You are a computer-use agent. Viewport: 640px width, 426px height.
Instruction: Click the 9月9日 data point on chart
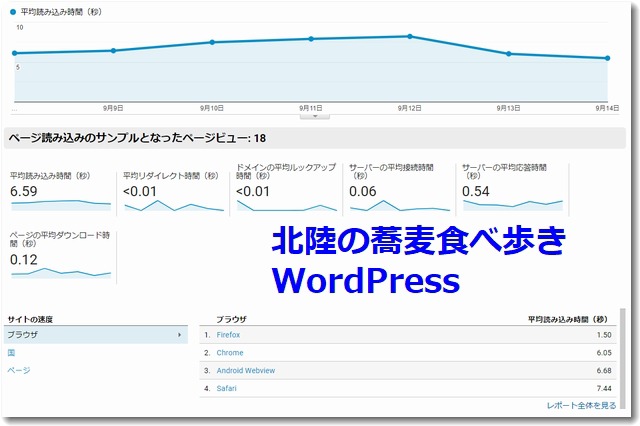point(113,51)
